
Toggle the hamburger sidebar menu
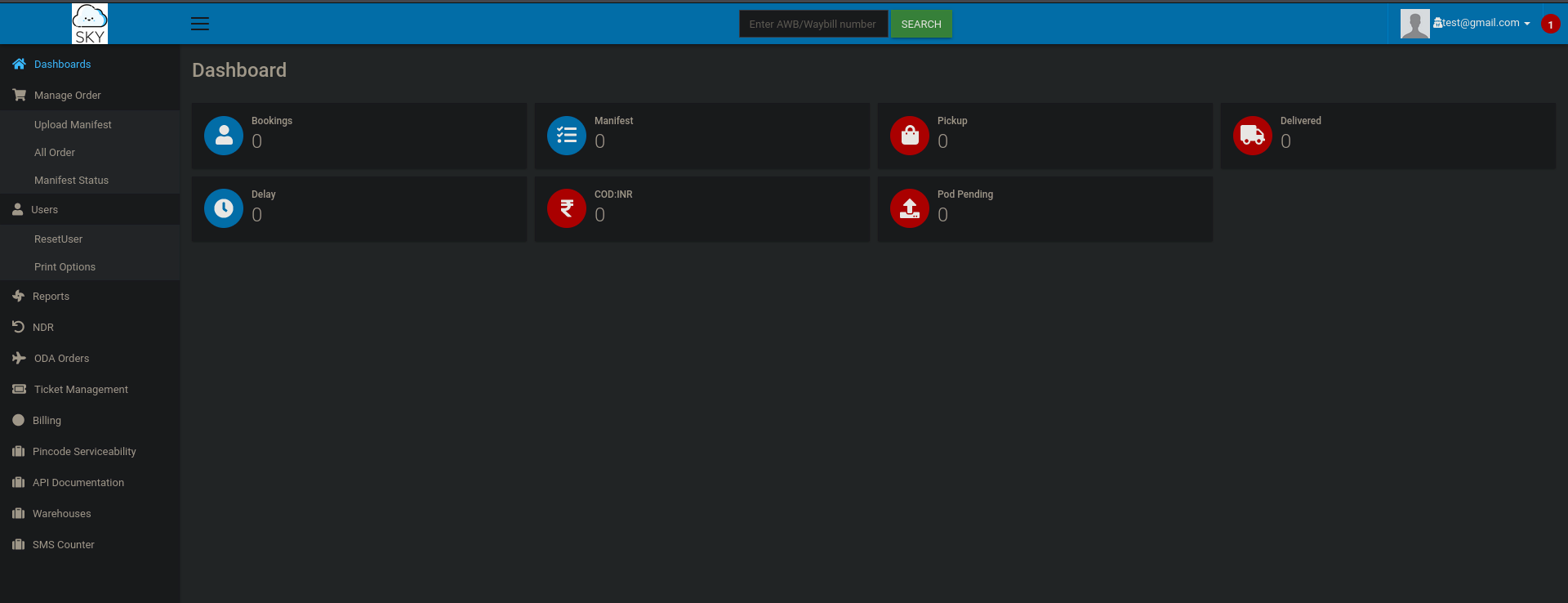coord(200,24)
